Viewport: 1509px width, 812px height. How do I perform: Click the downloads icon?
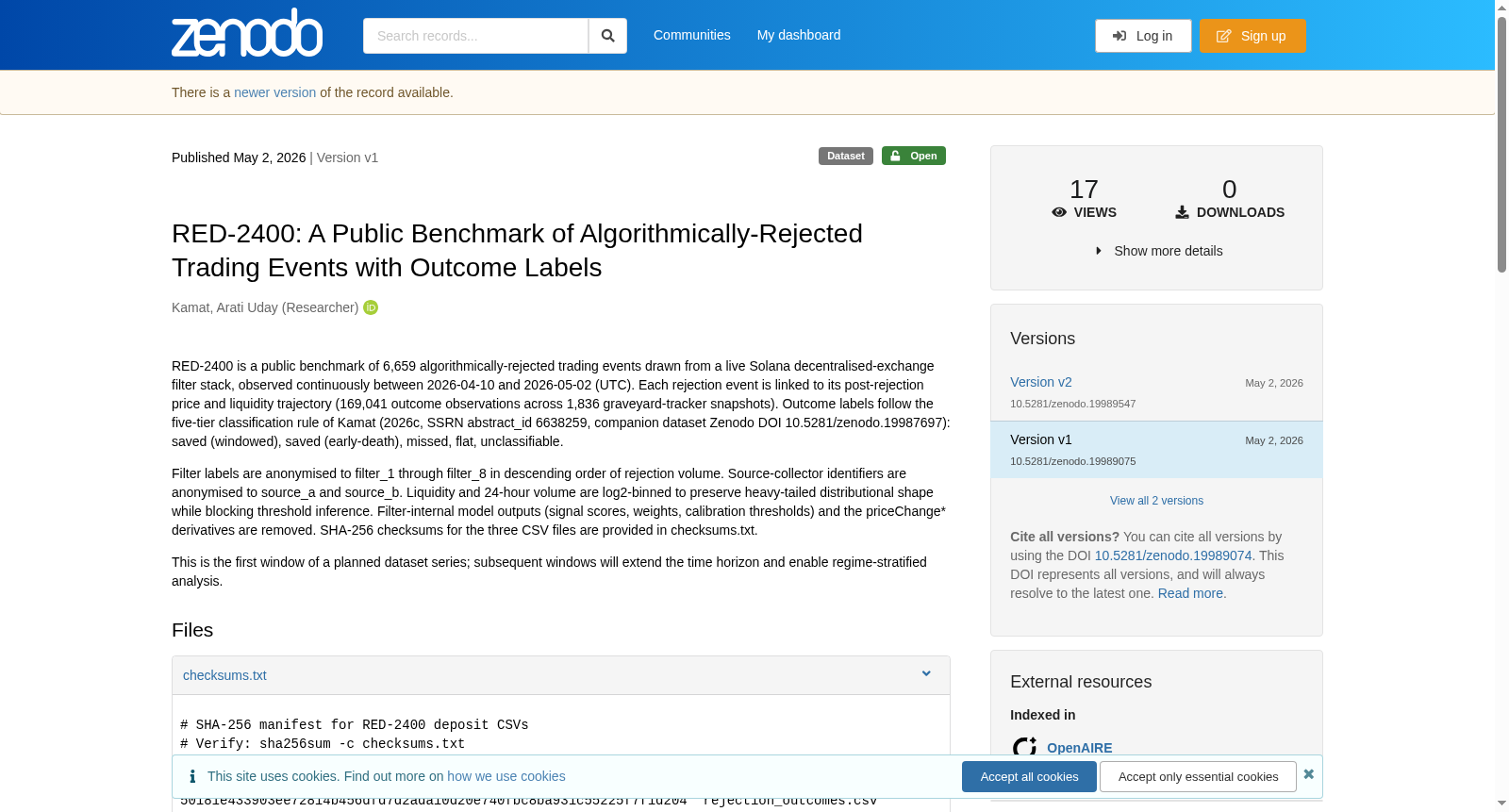click(x=1182, y=212)
